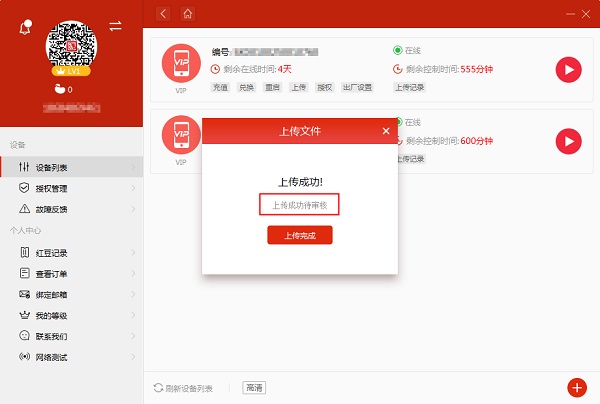Expand the chevron beside 我的等级

click(133, 315)
